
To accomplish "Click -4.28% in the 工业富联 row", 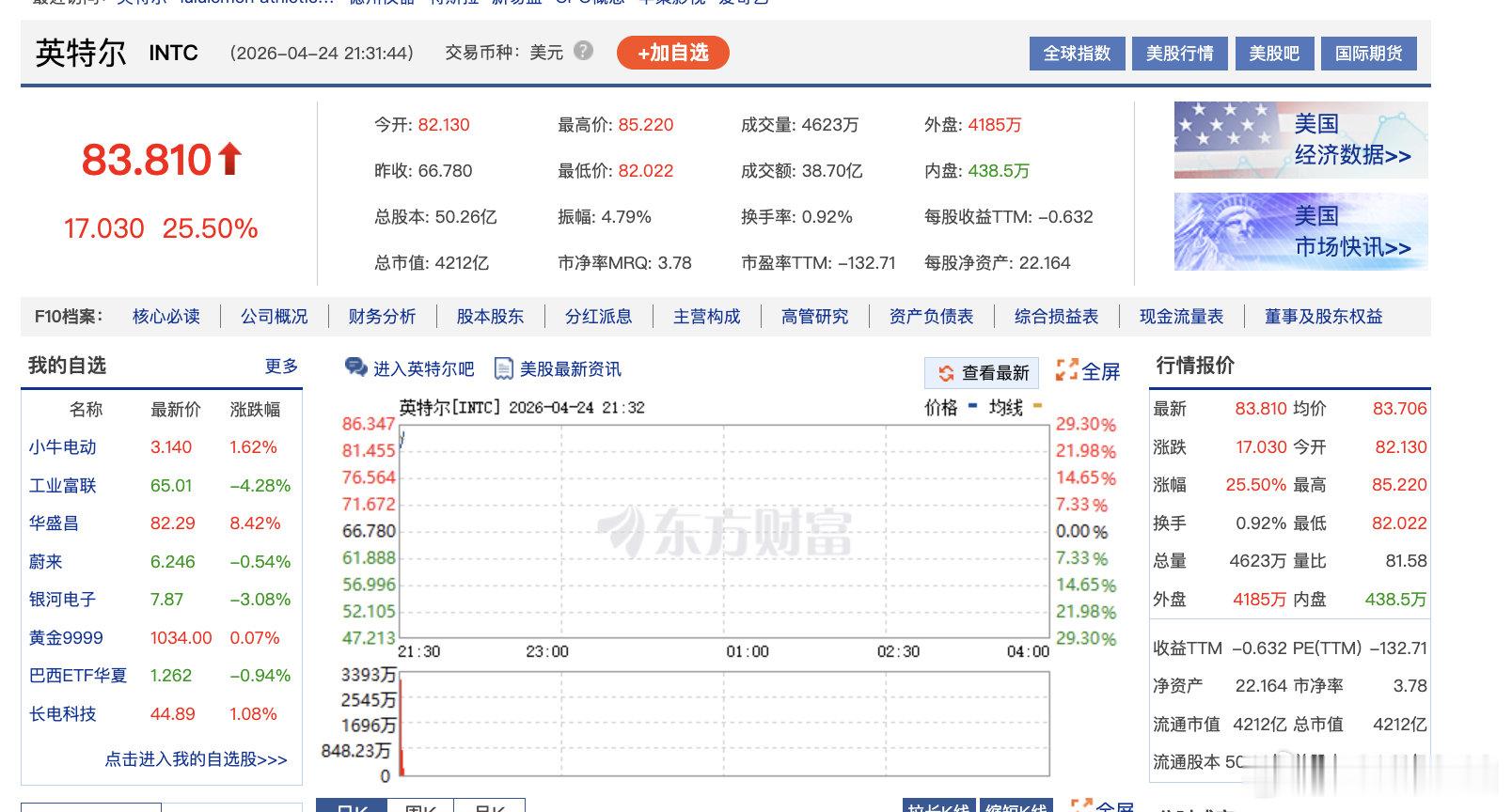I will pyautogui.click(x=260, y=486).
